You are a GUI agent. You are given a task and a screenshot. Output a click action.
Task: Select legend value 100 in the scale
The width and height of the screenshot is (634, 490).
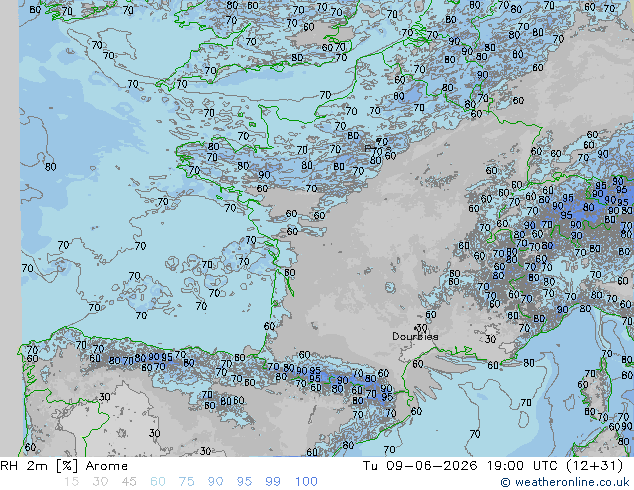pyautogui.click(x=306, y=482)
